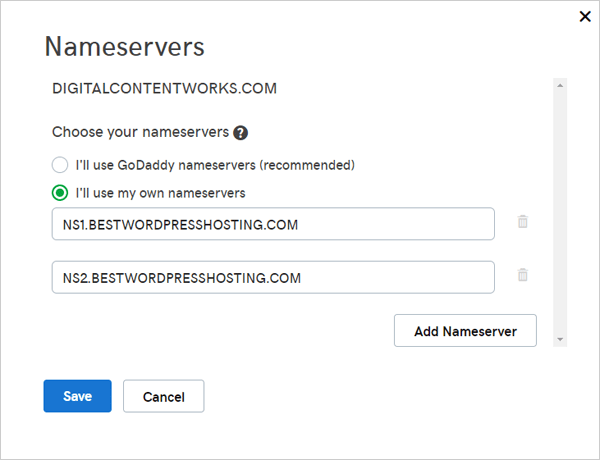Click the DIGITALCONTENTWORKS.COM domain text
The image size is (600, 460).
pyautogui.click(x=165, y=88)
